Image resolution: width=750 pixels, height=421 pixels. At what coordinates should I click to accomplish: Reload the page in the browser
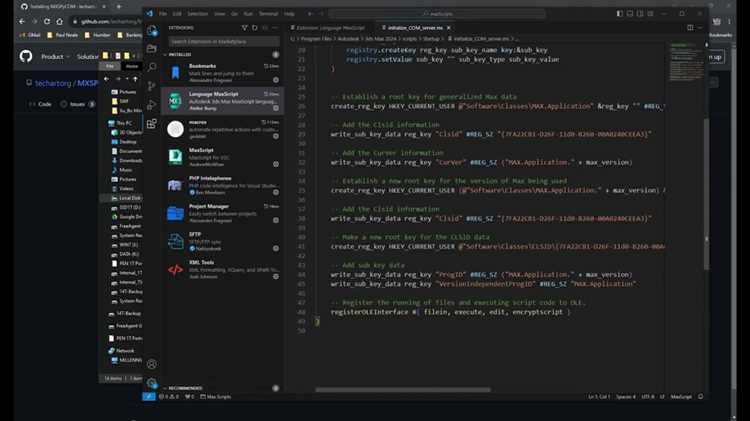[47, 22]
